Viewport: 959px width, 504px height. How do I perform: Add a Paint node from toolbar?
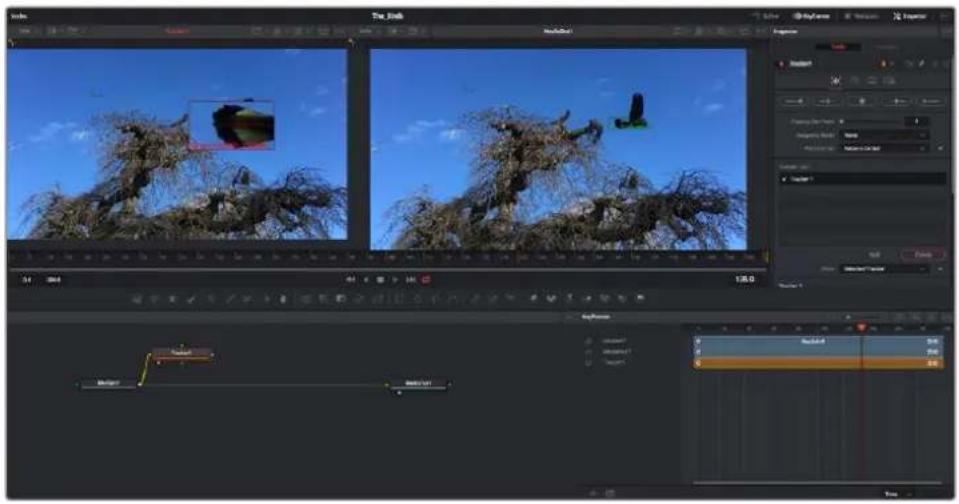[191, 298]
